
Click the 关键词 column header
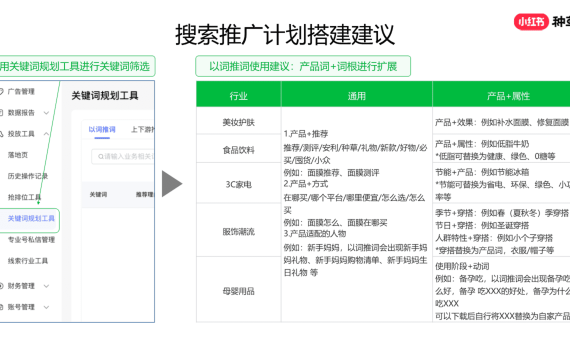98,195
